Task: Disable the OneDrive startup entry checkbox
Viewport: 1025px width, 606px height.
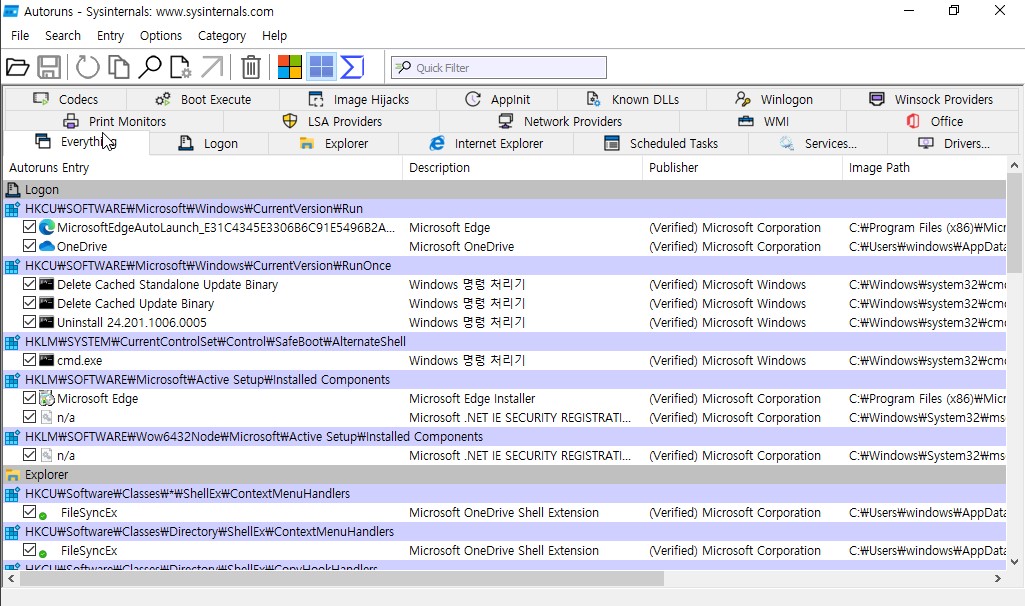Action: coord(29,246)
